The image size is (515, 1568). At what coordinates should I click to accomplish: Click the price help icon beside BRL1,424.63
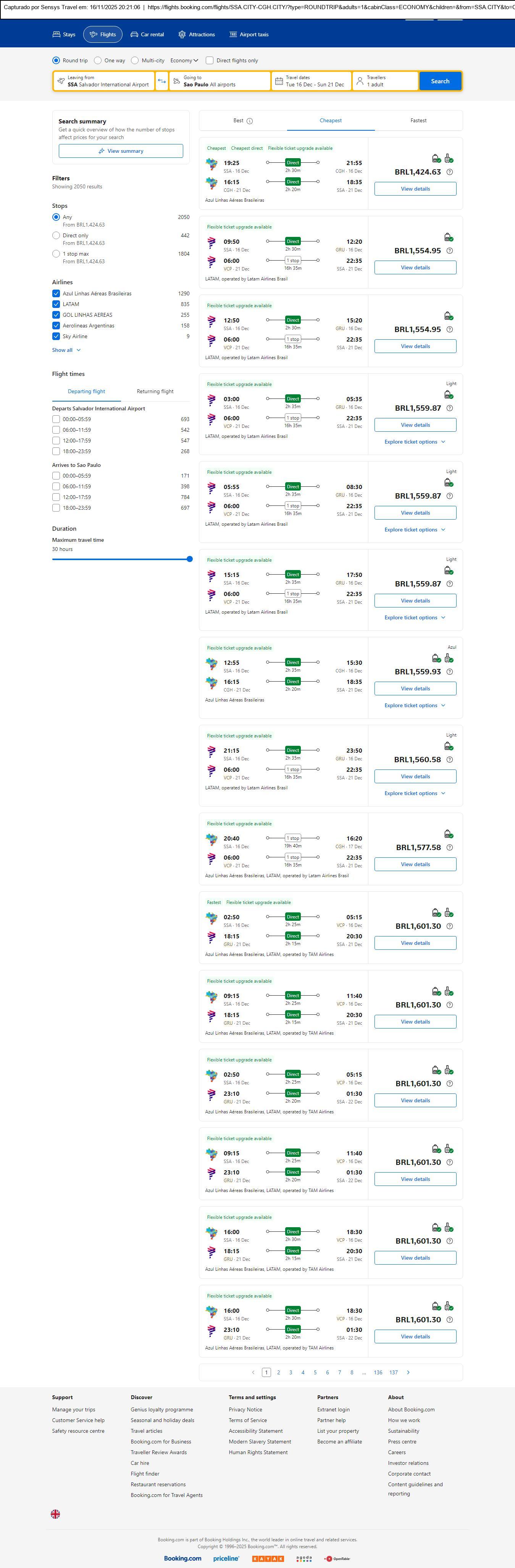pyautogui.click(x=450, y=172)
